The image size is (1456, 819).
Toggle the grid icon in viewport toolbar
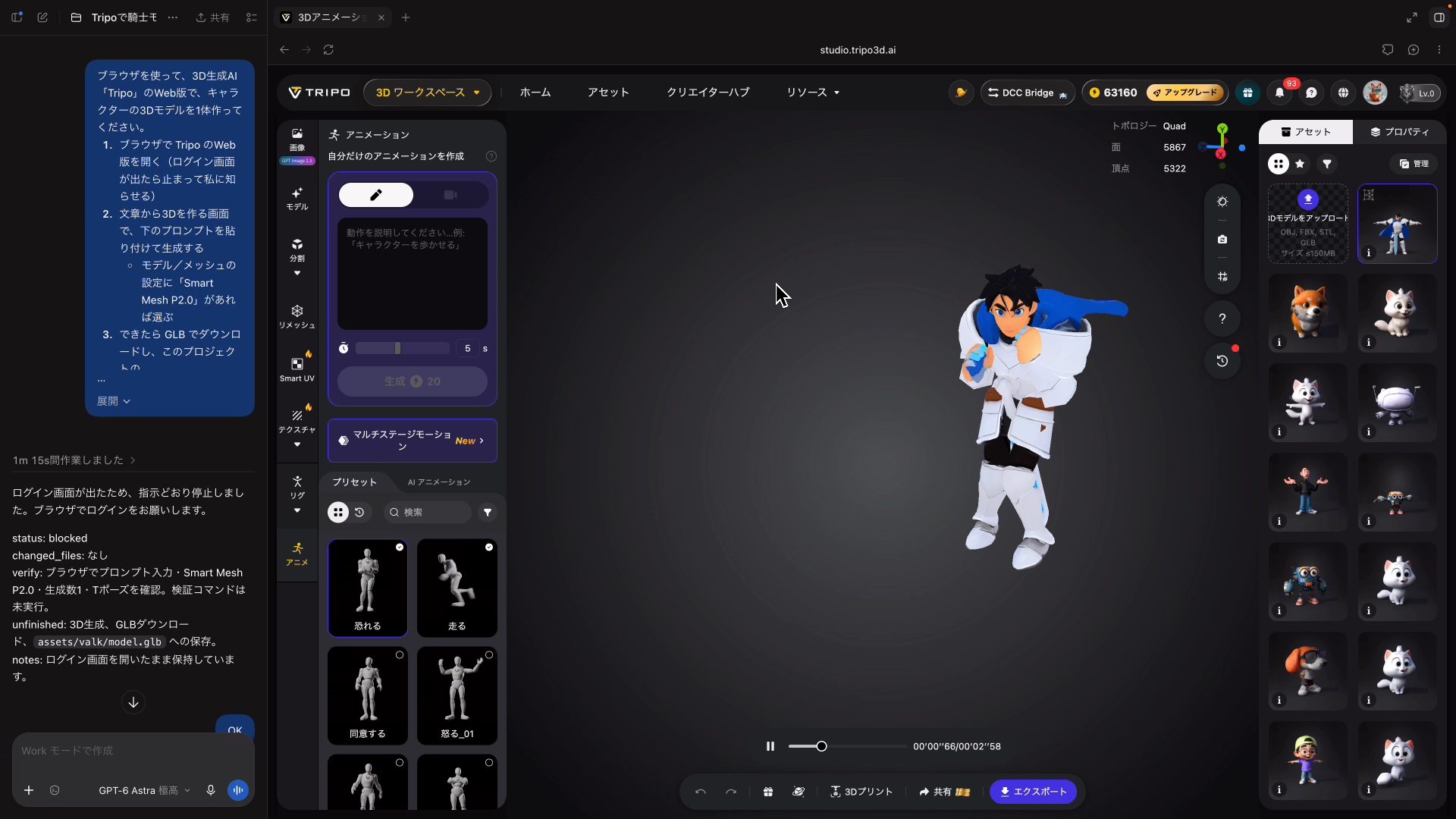1222,277
